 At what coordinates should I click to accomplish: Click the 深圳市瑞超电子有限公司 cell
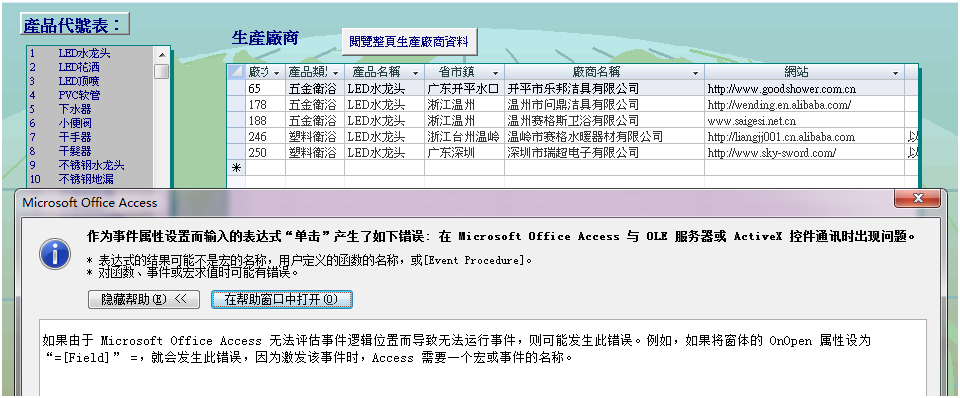click(604, 152)
